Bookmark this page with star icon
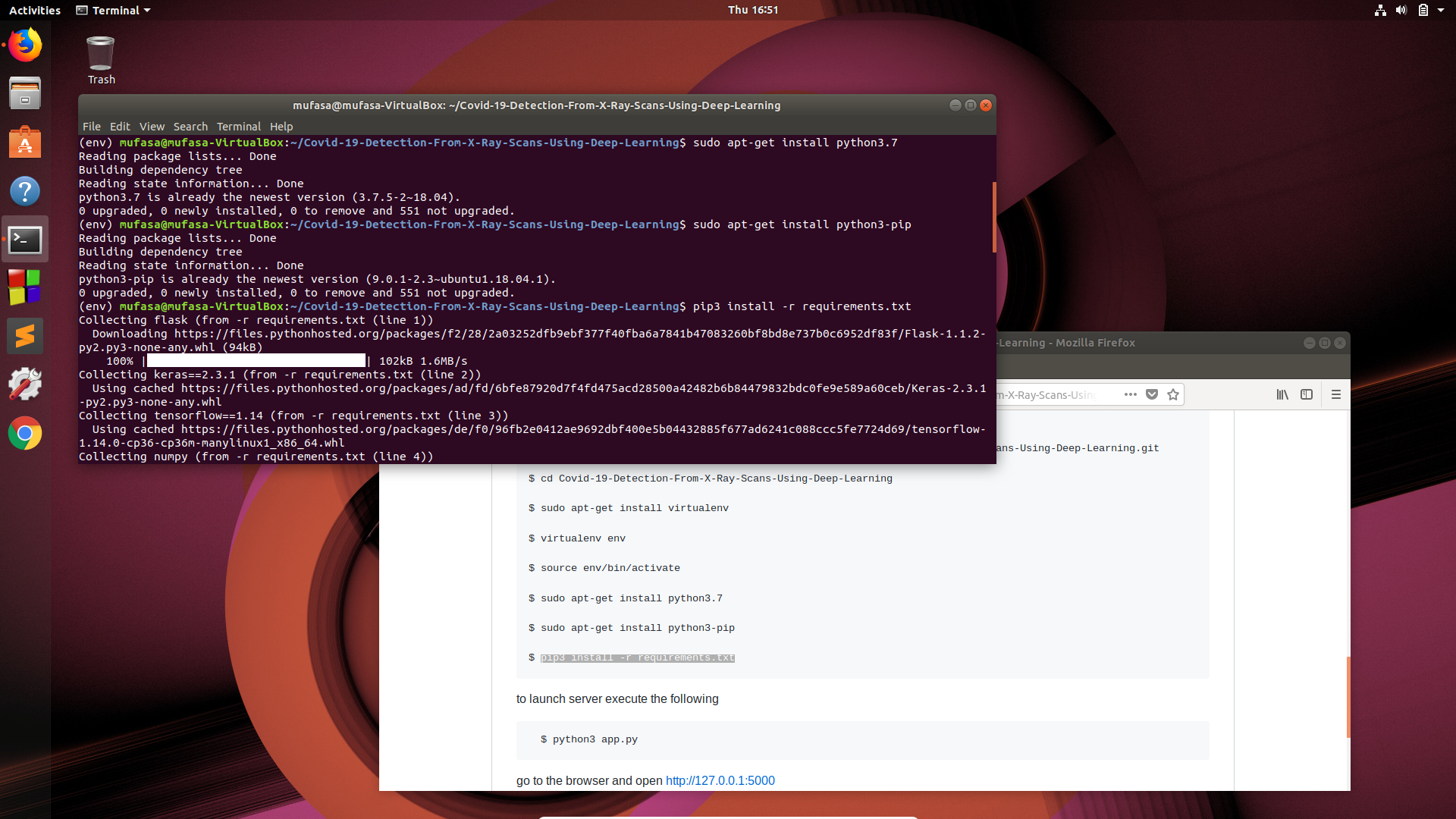 pyautogui.click(x=1173, y=394)
